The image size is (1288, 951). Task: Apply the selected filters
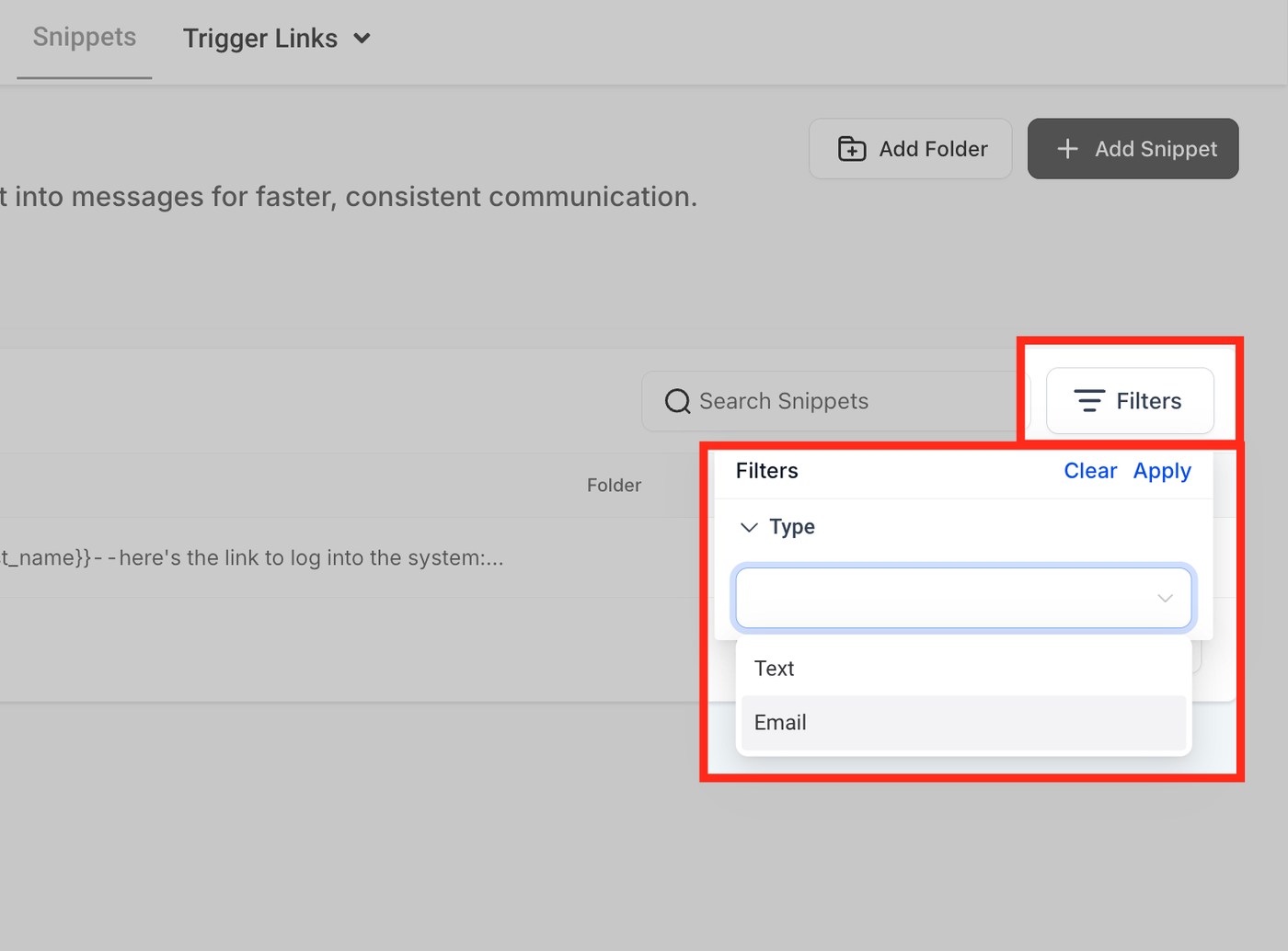(1162, 471)
